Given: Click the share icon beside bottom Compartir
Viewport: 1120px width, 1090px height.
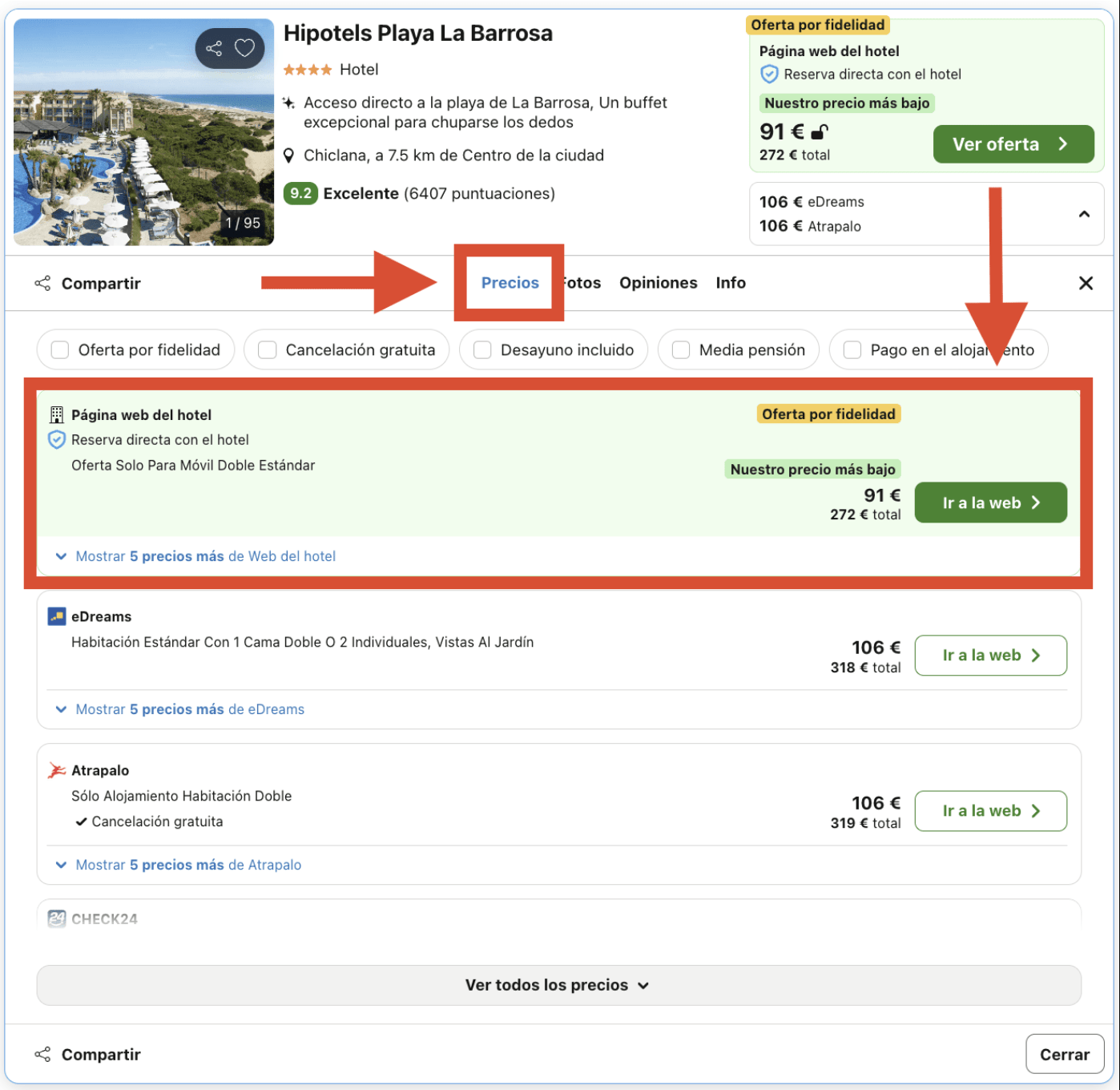Looking at the screenshot, I should [x=42, y=1054].
